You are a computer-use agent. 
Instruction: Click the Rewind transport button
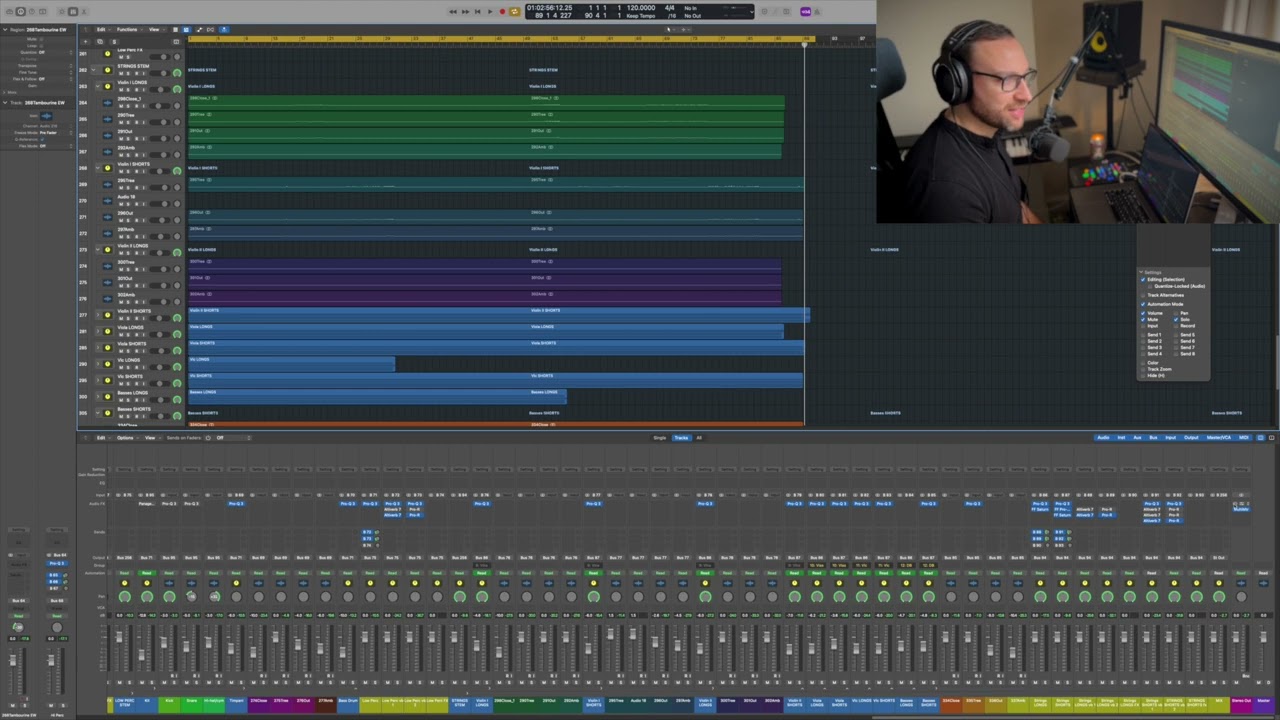(453, 12)
